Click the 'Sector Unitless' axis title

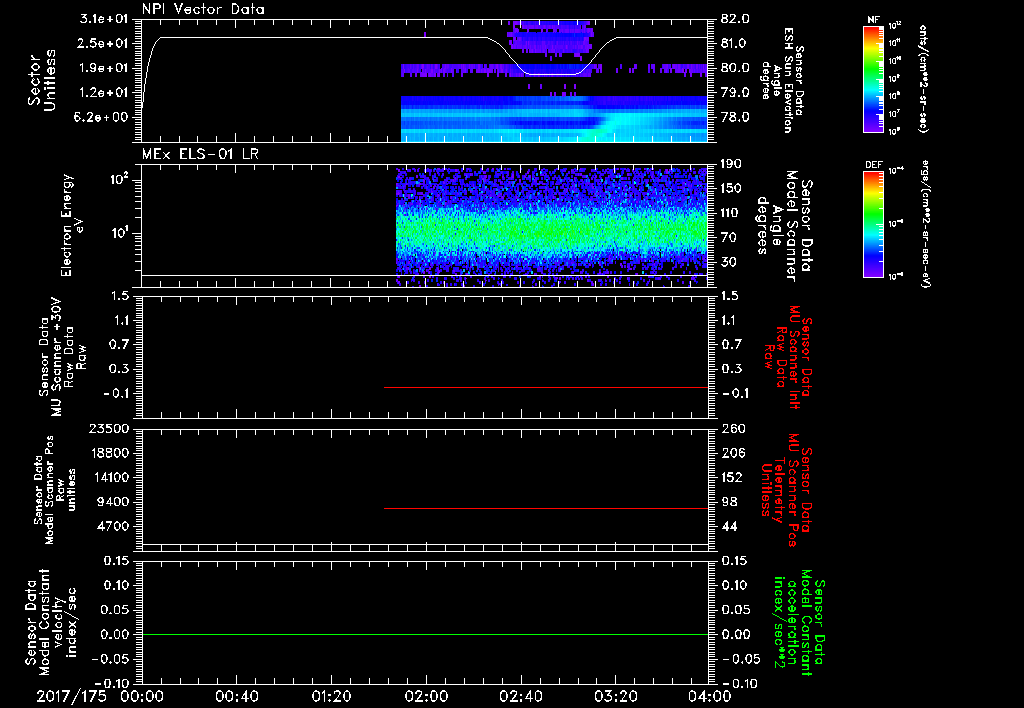[42, 80]
